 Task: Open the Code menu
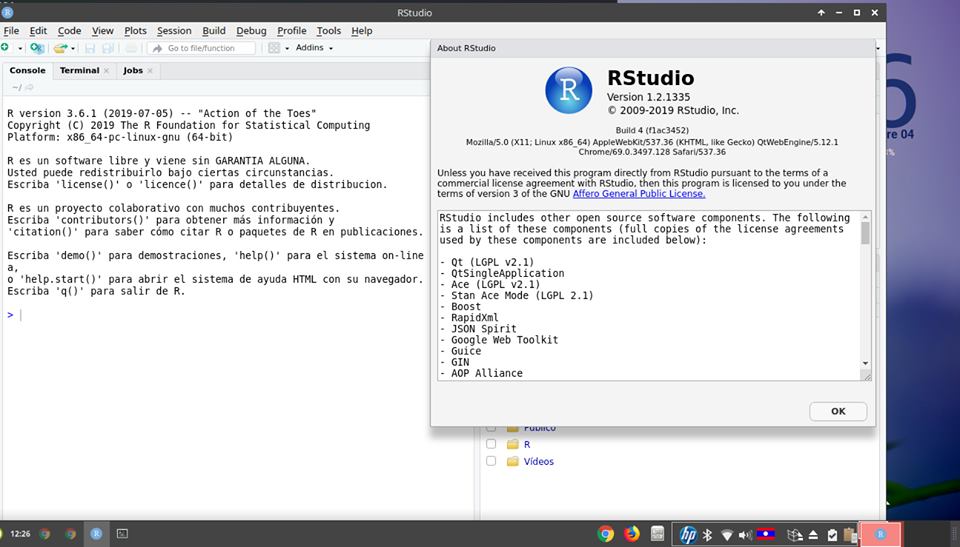pos(69,31)
